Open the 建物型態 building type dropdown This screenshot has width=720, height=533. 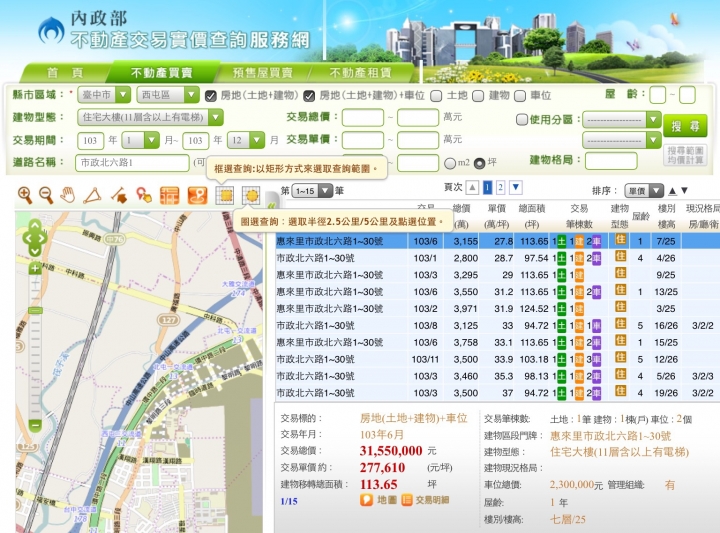[x=150, y=117]
